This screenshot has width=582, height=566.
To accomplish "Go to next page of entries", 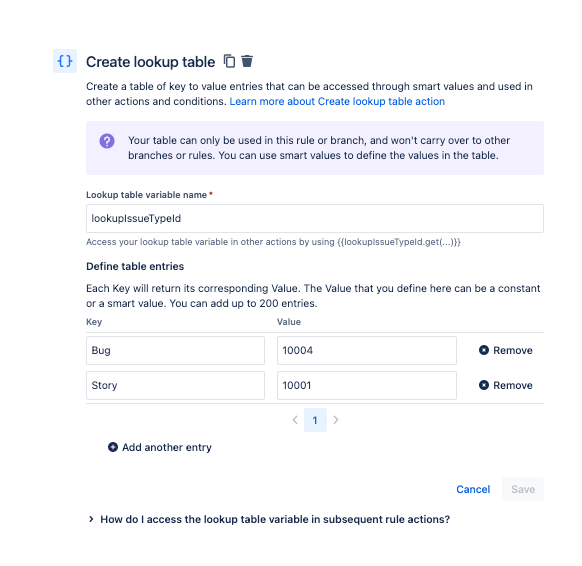I will (x=336, y=420).
